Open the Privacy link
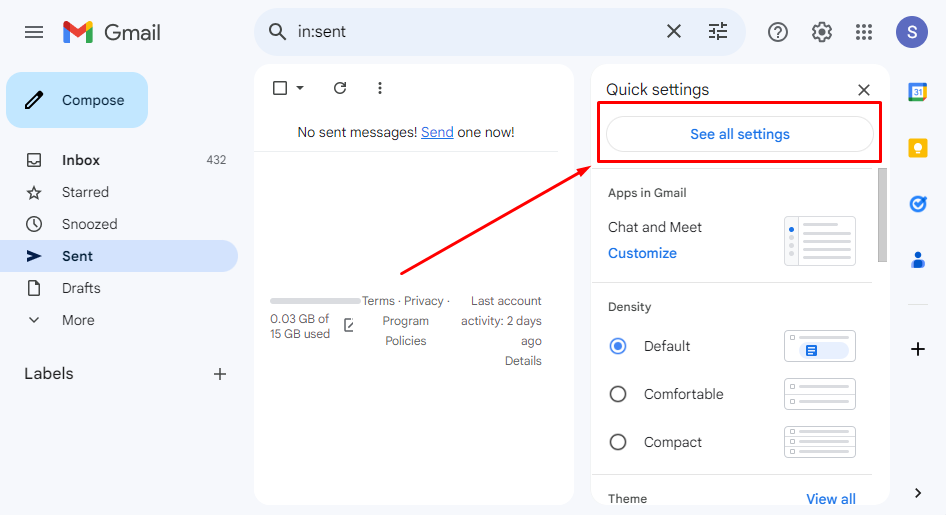Screen dimensions: 946x515 click(424, 301)
